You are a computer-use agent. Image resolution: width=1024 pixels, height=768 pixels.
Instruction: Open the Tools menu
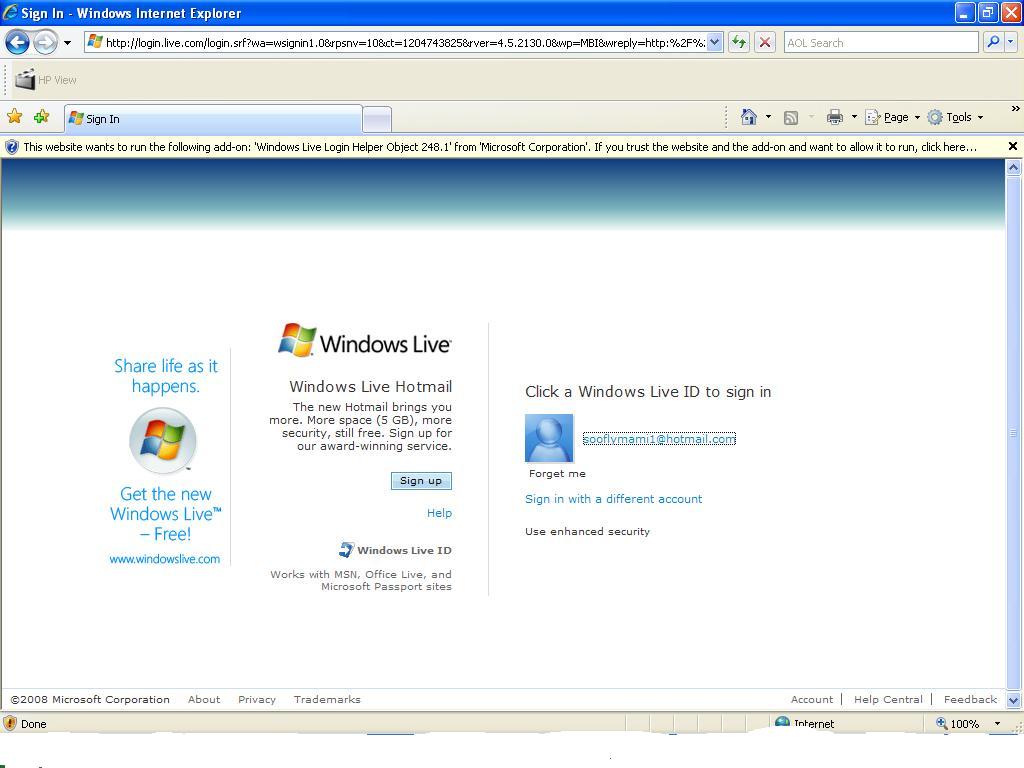(955, 118)
